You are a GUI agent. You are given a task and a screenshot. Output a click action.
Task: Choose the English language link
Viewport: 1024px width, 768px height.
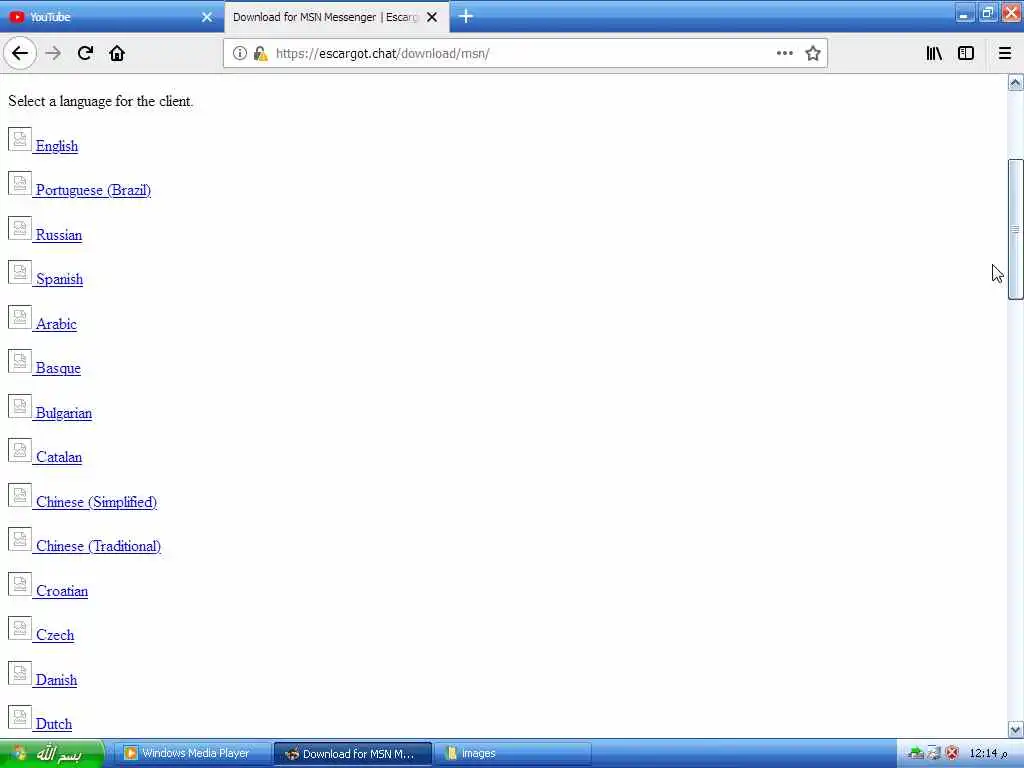tap(57, 146)
